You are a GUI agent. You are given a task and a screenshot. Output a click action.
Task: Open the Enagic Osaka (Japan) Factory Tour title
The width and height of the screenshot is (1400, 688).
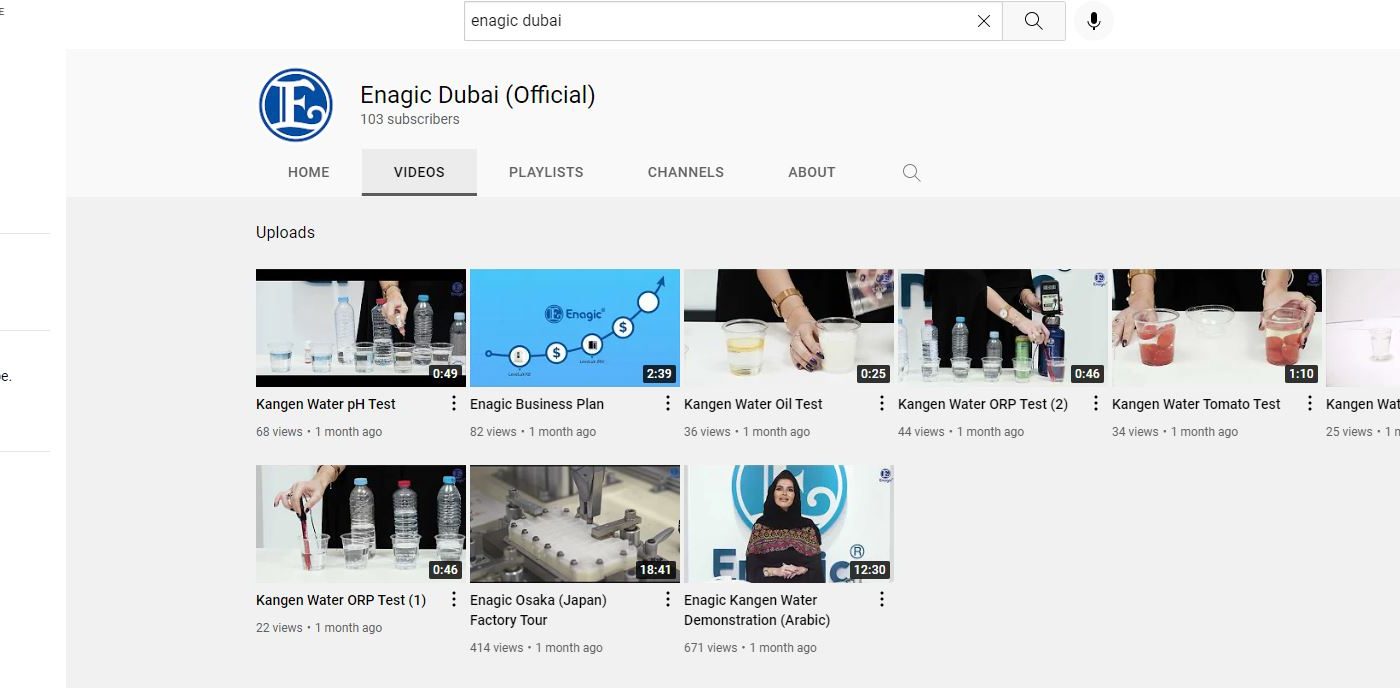pyautogui.click(x=538, y=610)
